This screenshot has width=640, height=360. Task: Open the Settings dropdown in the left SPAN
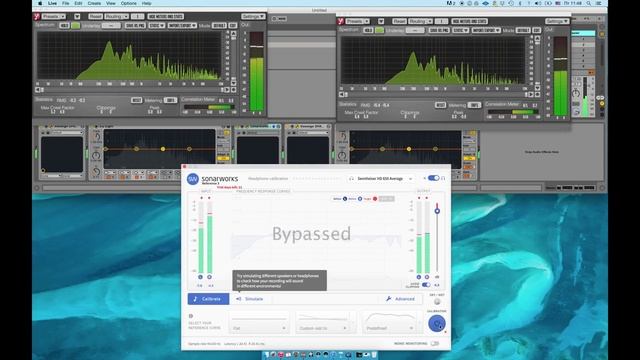pyautogui.click(x=253, y=16)
